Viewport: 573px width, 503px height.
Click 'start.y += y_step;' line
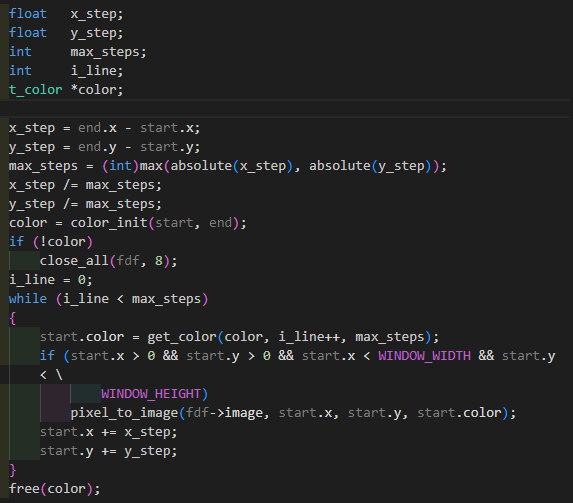click(109, 451)
